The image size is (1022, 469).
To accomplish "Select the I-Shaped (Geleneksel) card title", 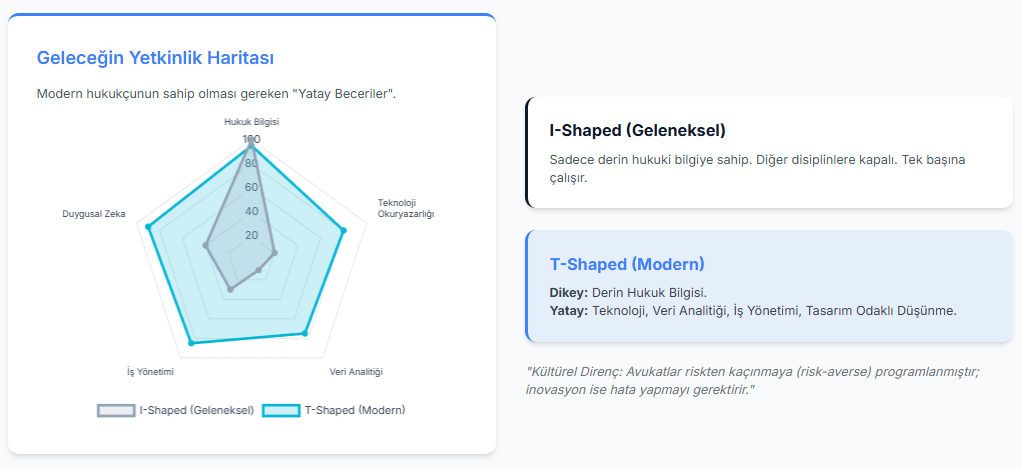I will click(x=637, y=131).
